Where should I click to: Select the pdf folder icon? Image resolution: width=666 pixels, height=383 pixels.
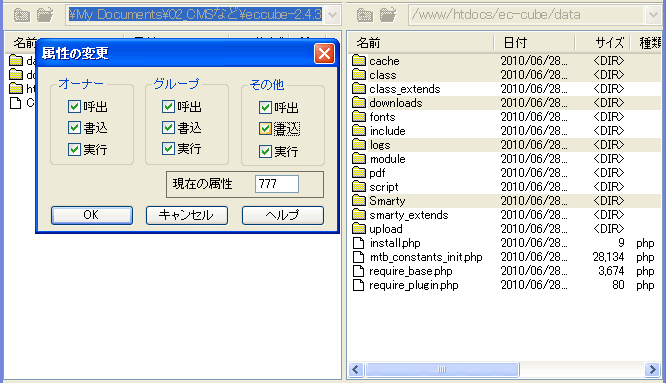(x=359, y=172)
